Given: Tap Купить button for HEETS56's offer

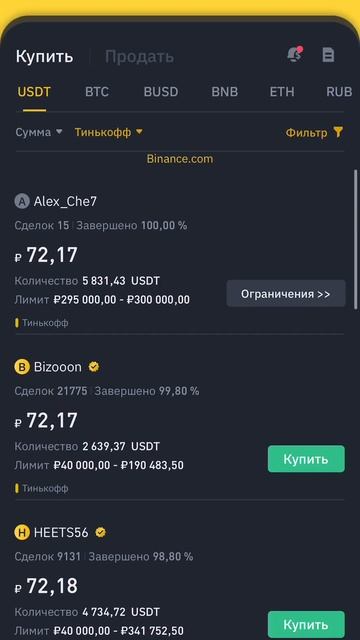Looking at the screenshot, I should click(x=306, y=624).
